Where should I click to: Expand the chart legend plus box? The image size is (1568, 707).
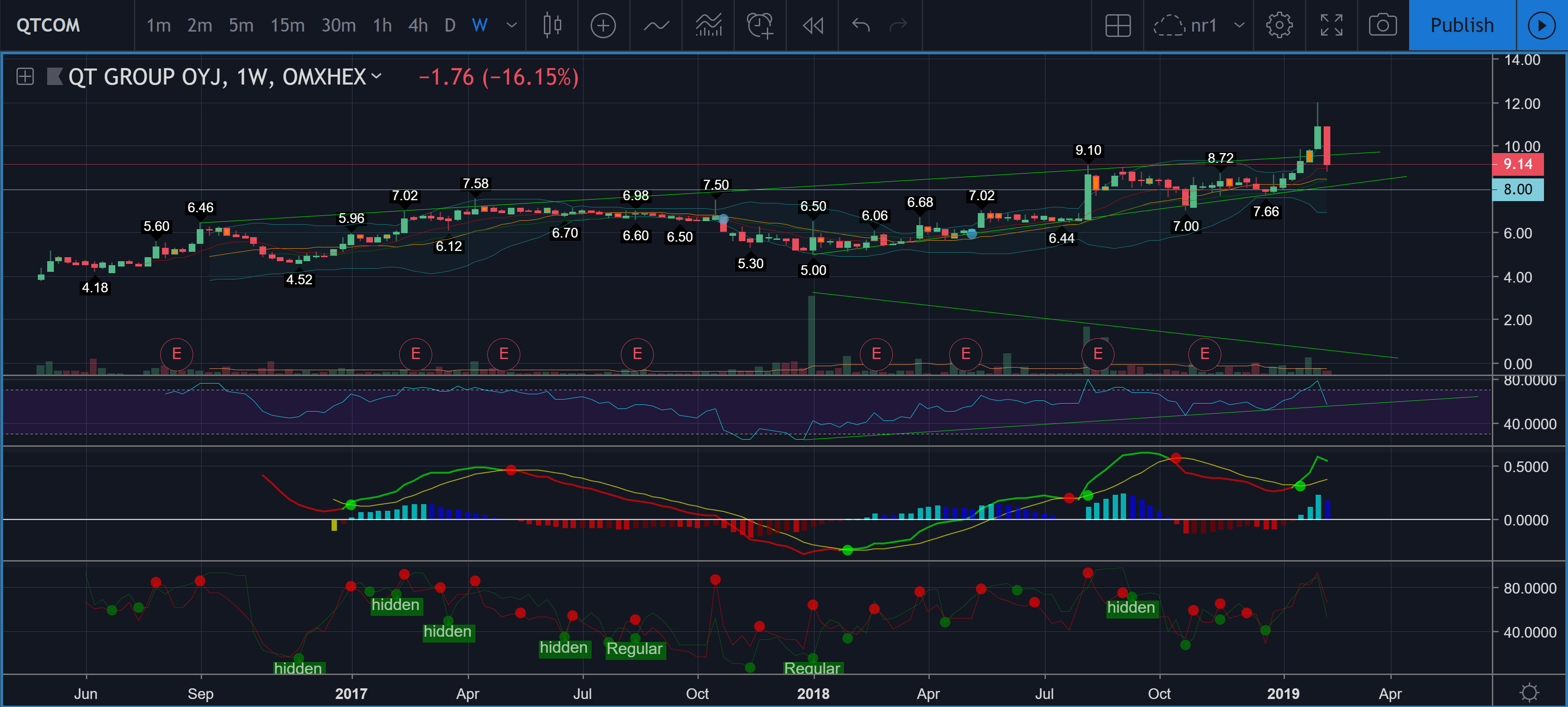(x=25, y=77)
